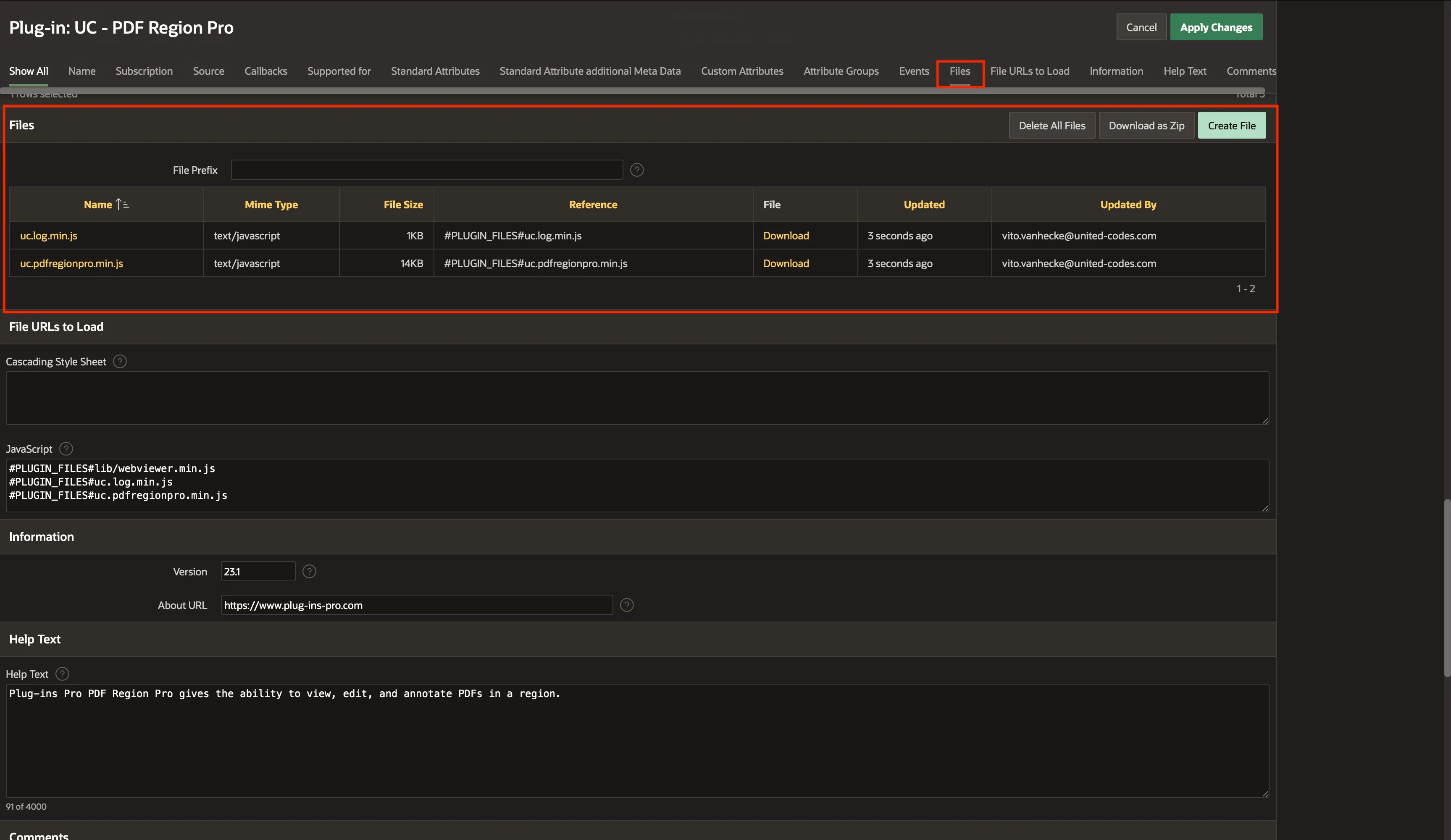Screen dimensions: 1451x840
Task: Click the Create File button
Action: [1231, 126]
